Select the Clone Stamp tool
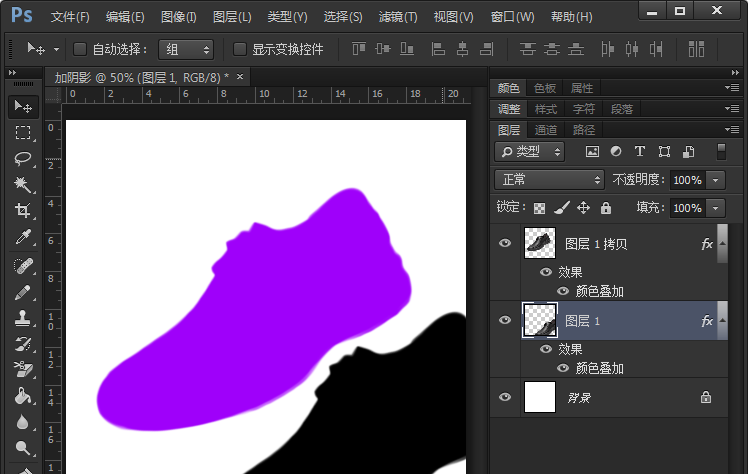 pos(22,318)
